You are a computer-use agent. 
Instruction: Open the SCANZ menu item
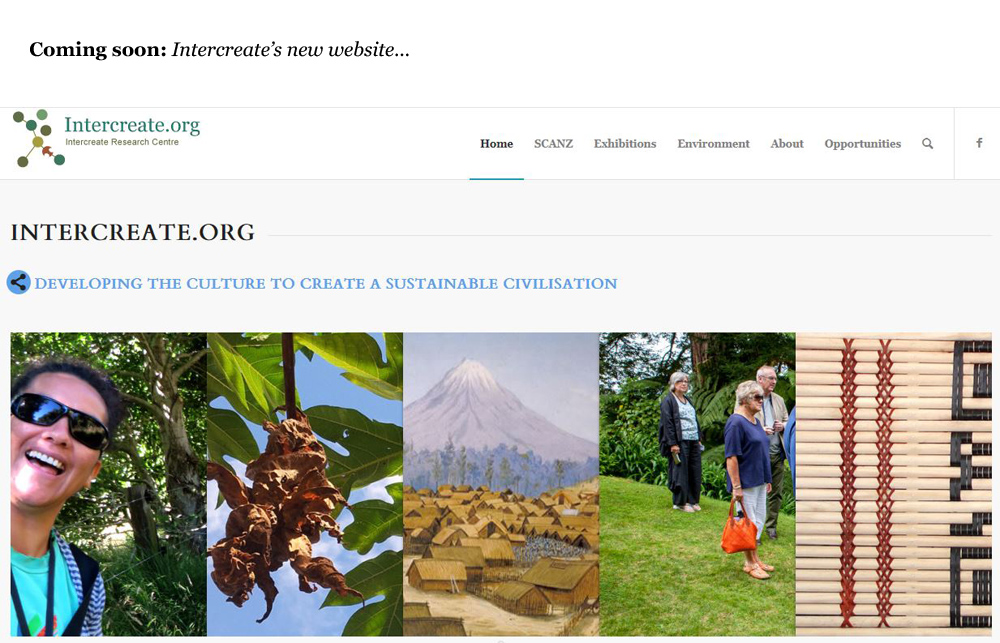tap(554, 144)
